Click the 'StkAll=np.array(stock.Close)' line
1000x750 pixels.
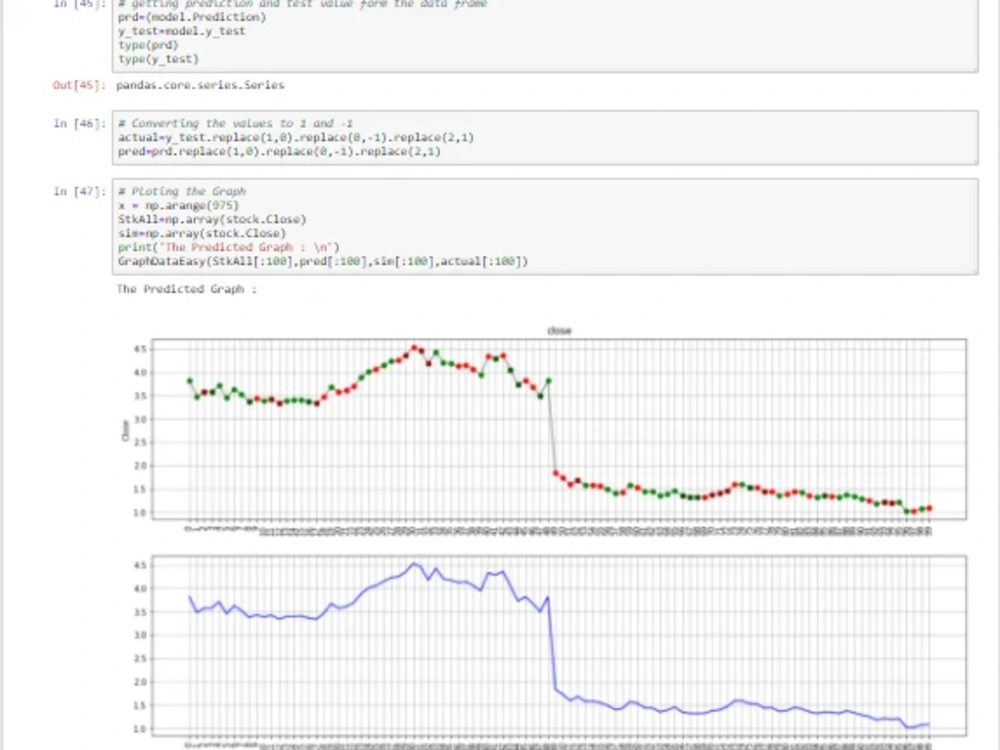click(x=212, y=219)
